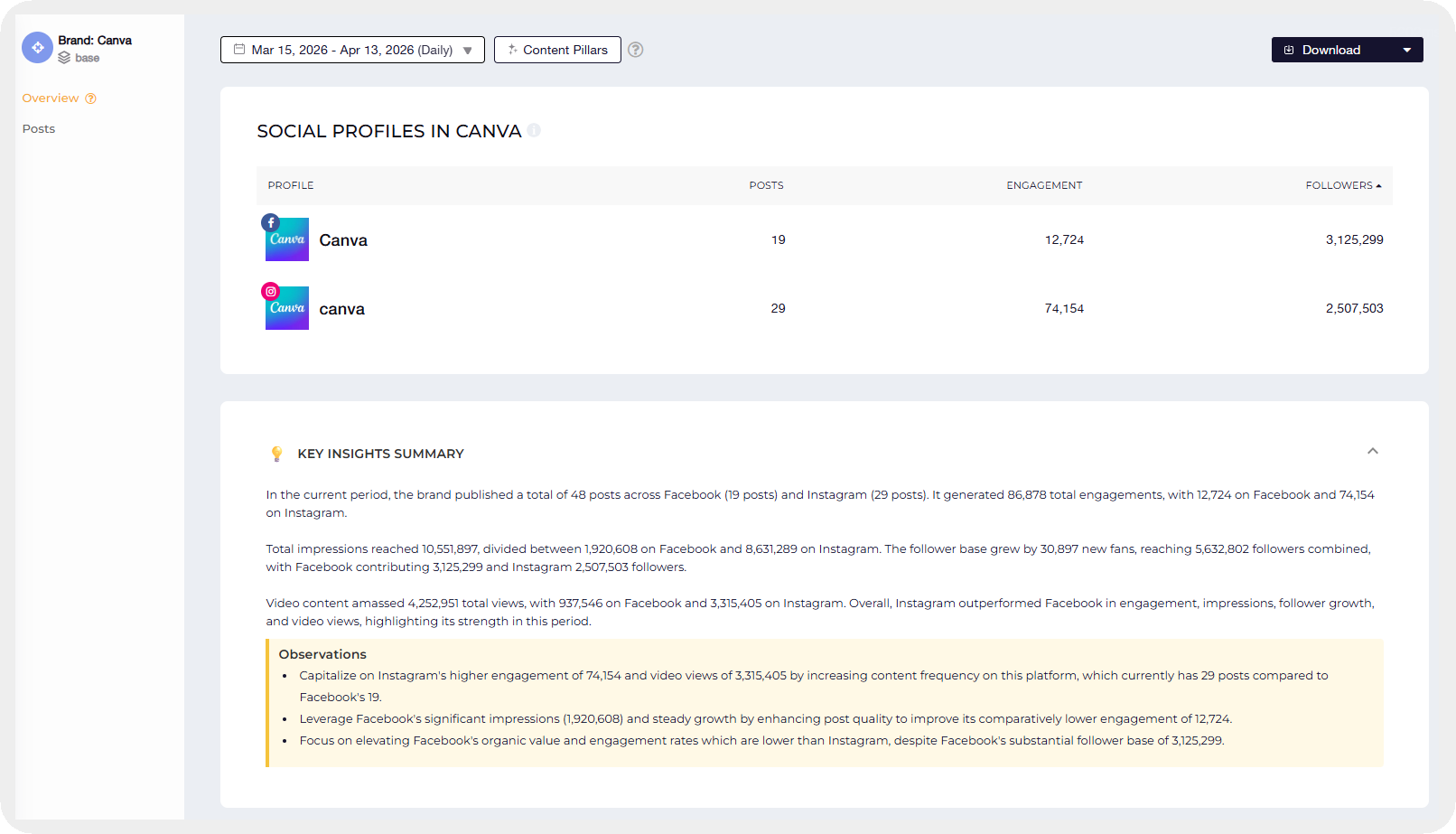Click the Download button
This screenshot has width=1456, height=834.
pyautogui.click(x=1332, y=50)
